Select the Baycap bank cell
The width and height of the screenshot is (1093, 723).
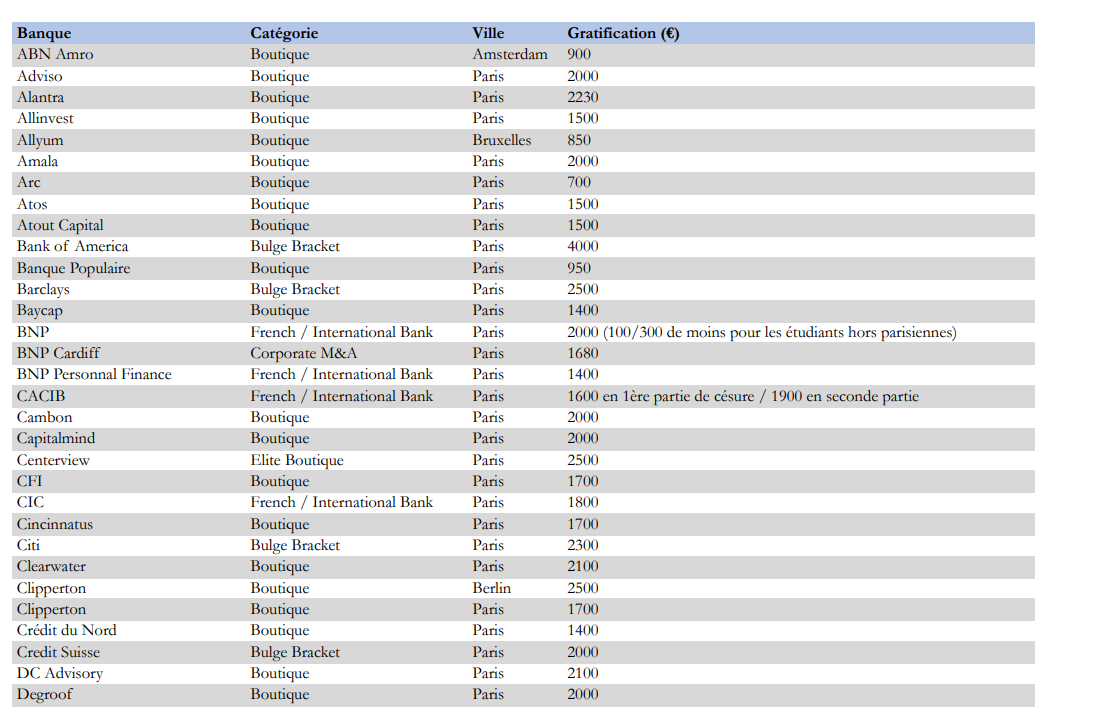[x=40, y=311]
